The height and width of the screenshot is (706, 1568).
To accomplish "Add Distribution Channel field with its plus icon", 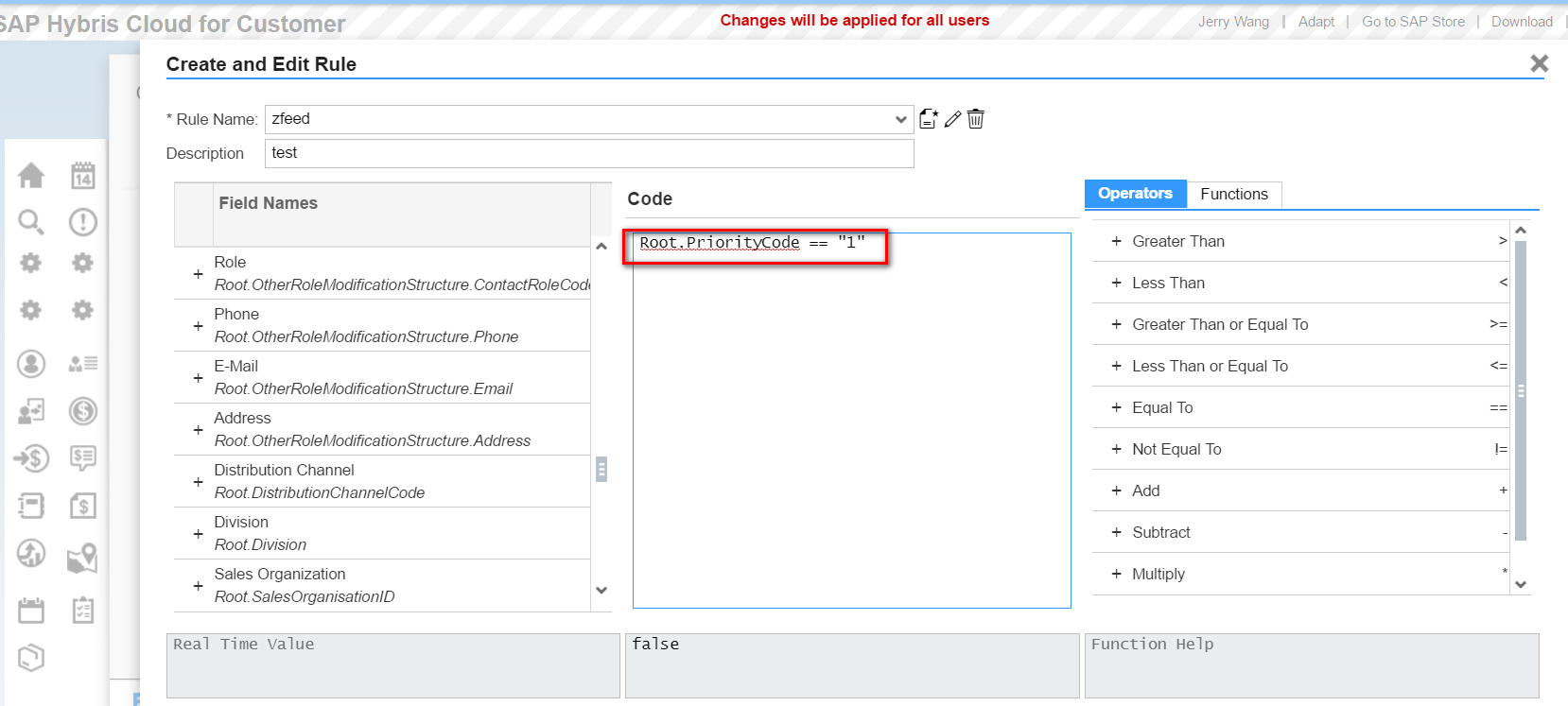I will (x=198, y=482).
